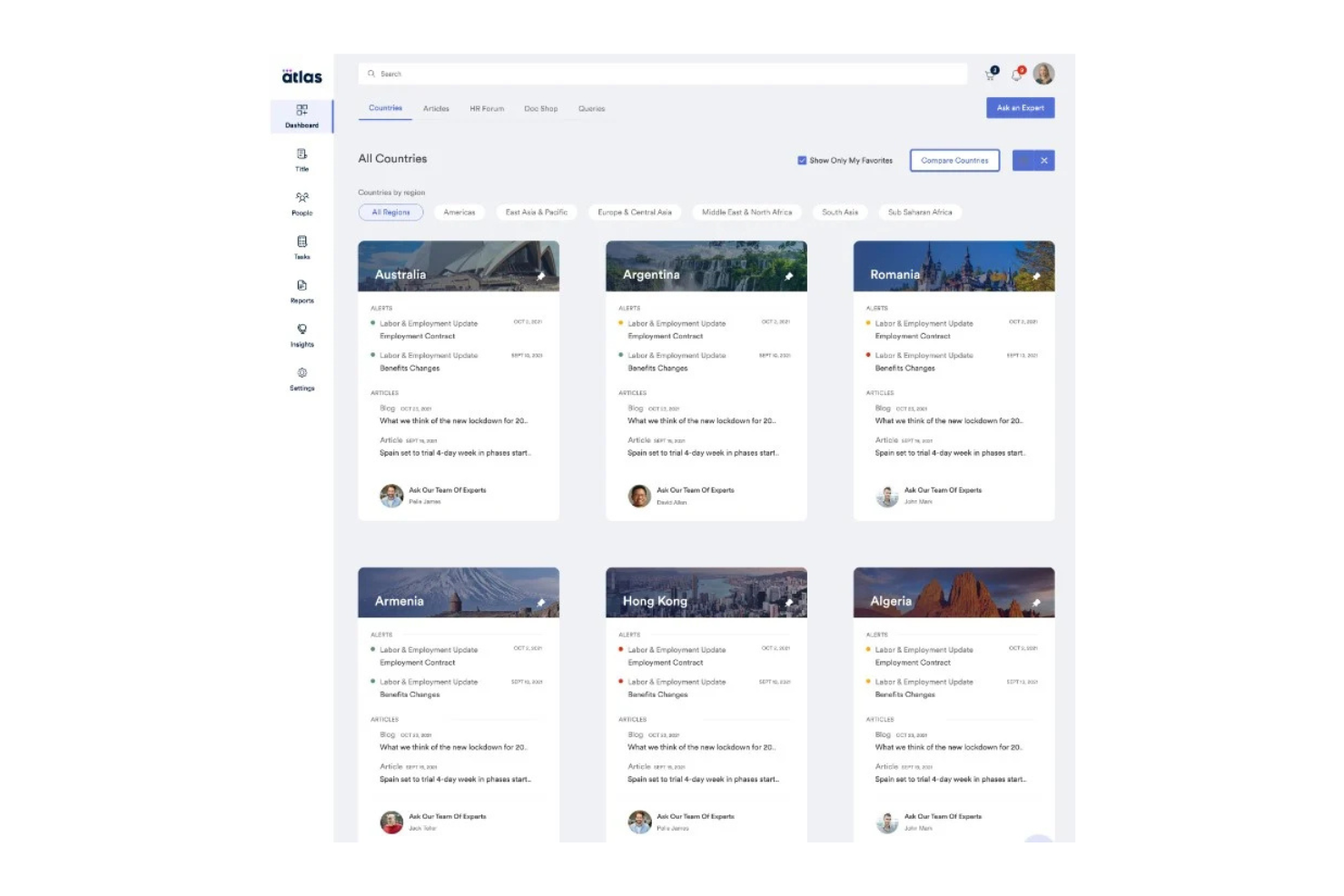Click Ask Our Team Of Experts on Romania

coord(943,490)
